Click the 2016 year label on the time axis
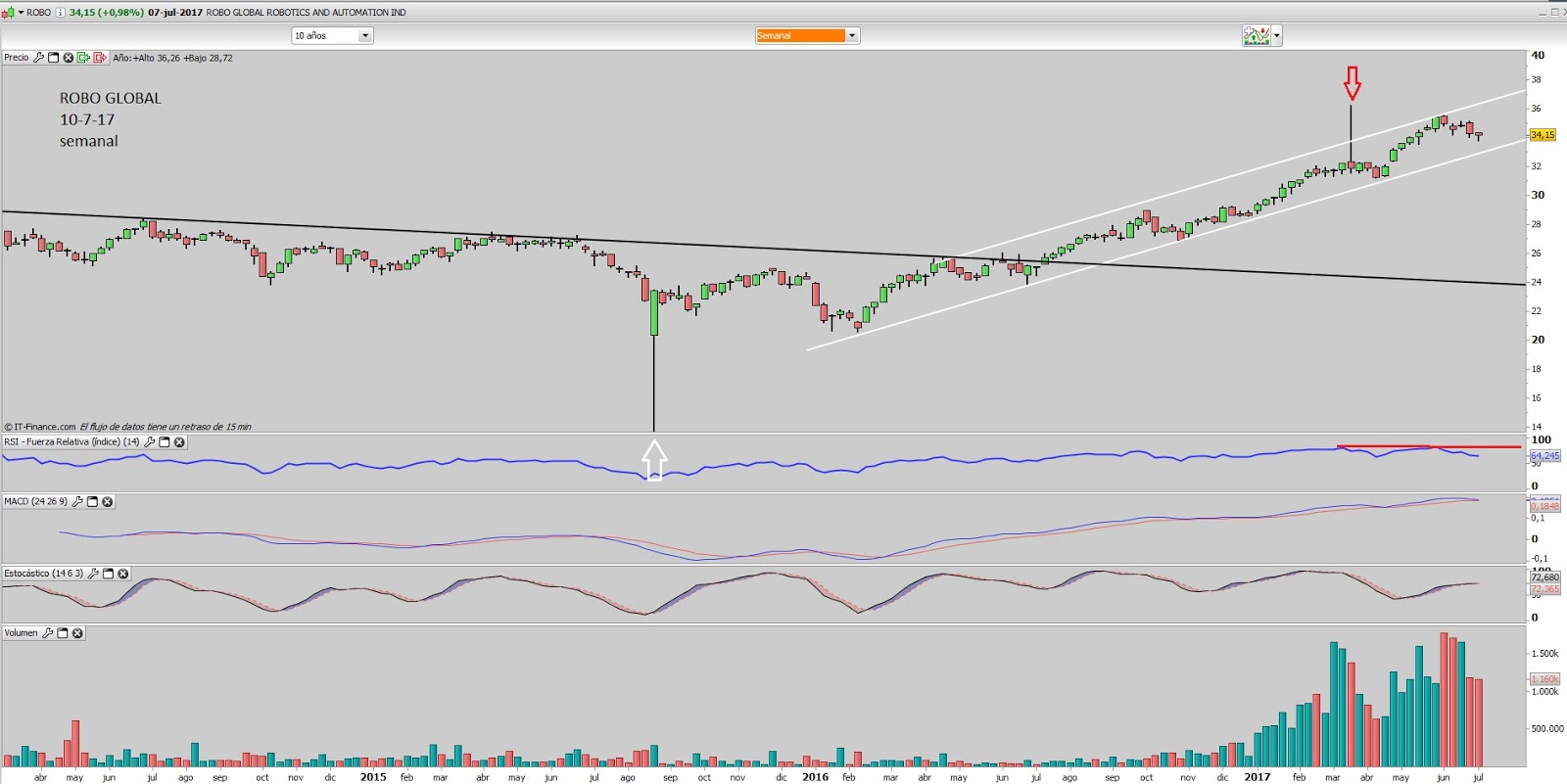1567x784 pixels. [815, 777]
